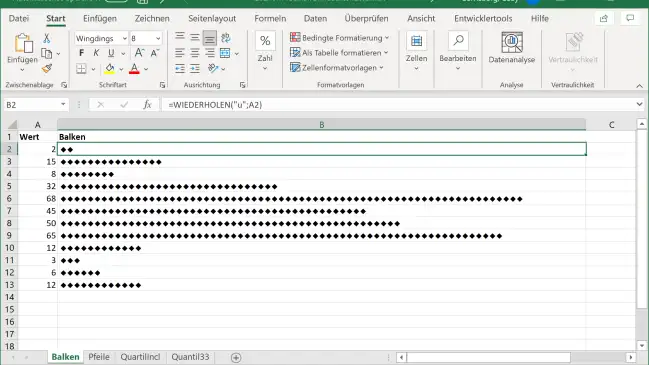Open Zellen cells menu
The image size is (649, 365).
point(416,51)
